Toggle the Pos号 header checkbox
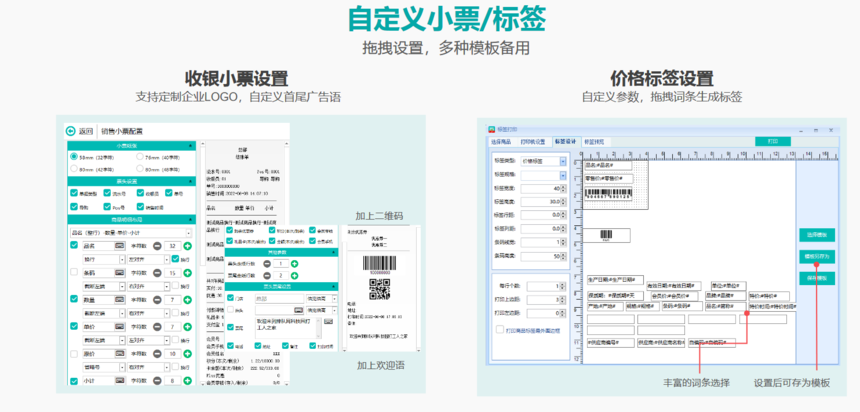This screenshot has height=412, width=860. 107,207
